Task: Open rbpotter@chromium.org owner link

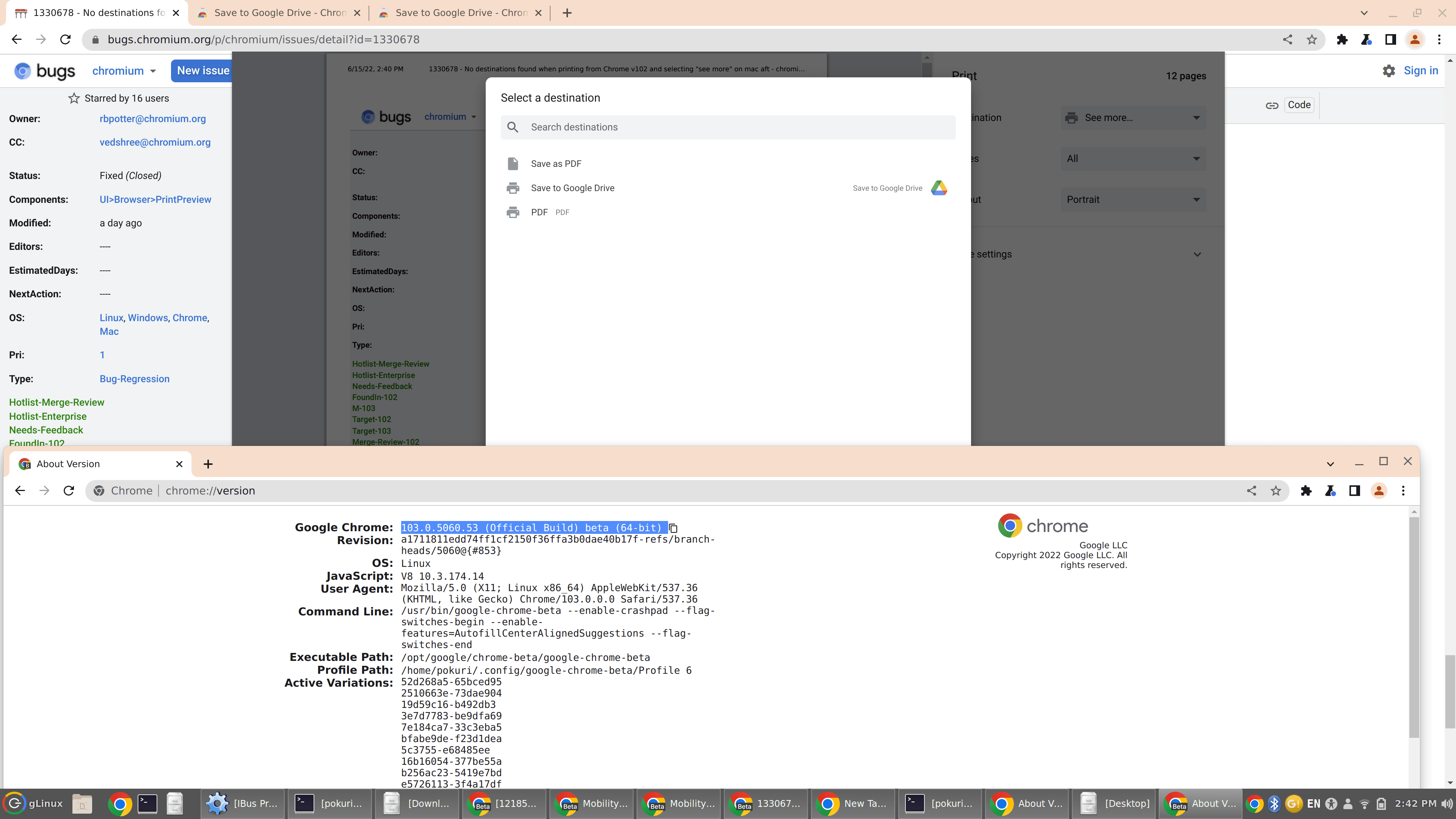Action: click(152, 119)
